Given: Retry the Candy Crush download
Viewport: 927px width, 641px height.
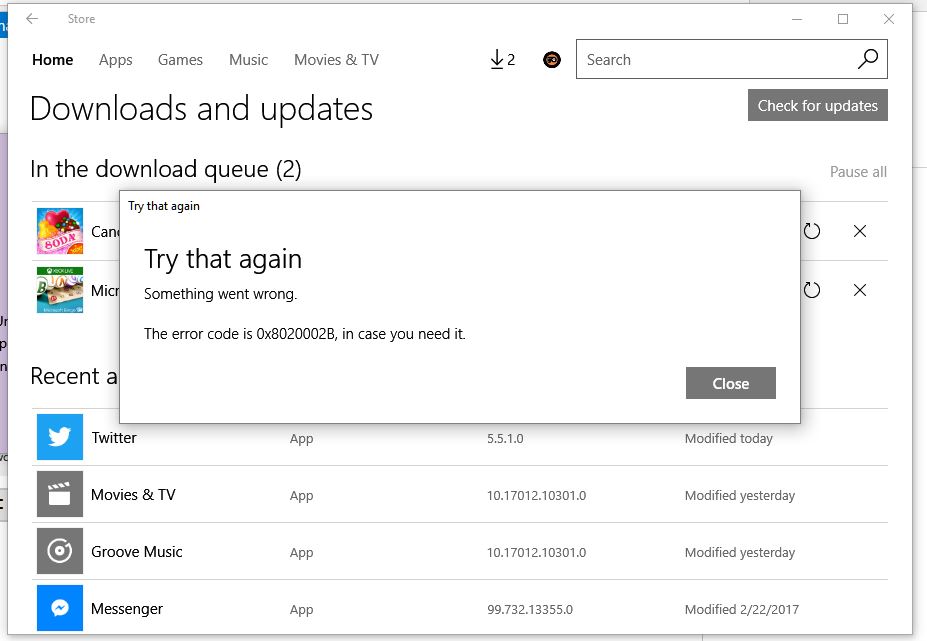Looking at the screenshot, I should point(812,231).
